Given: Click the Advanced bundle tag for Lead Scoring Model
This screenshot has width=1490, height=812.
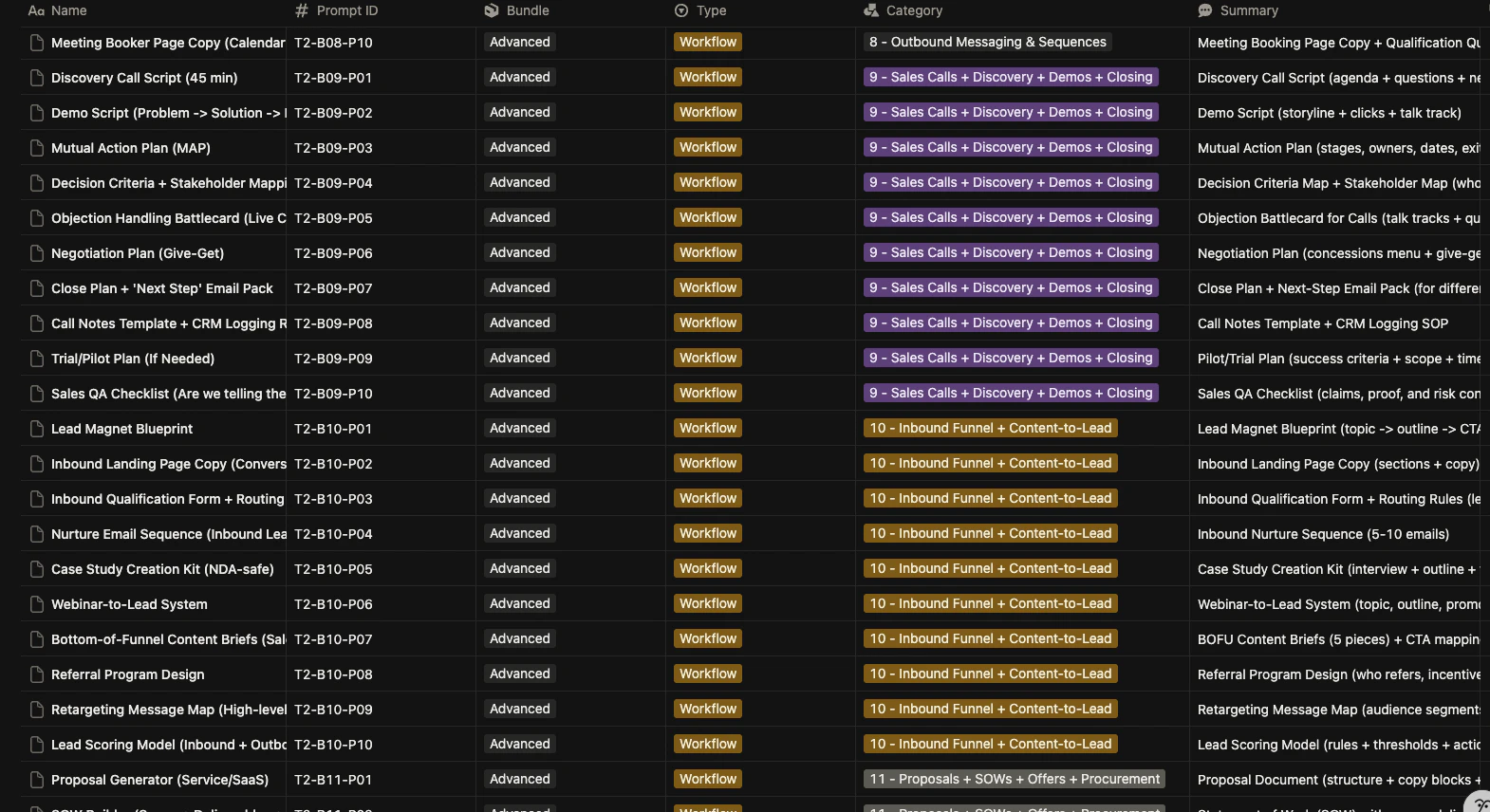Looking at the screenshot, I should [520, 744].
